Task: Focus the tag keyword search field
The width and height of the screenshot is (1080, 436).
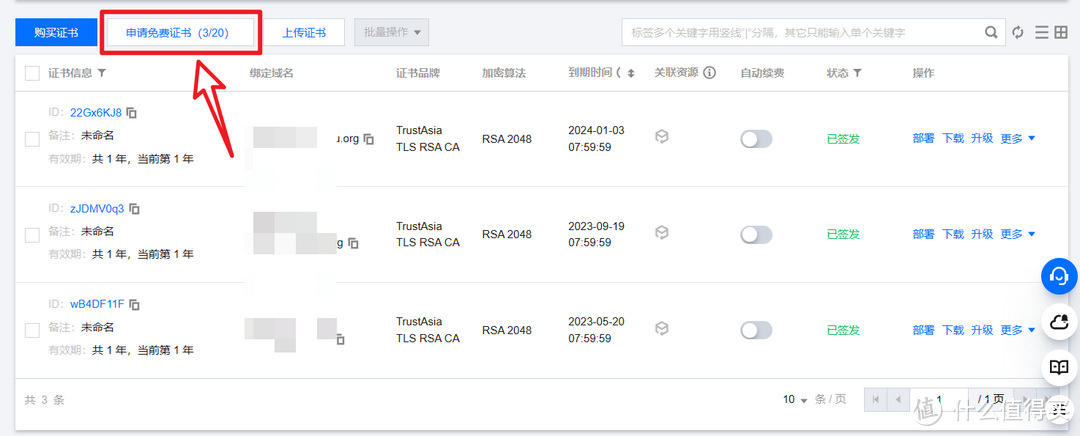Action: pyautogui.click(x=800, y=33)
